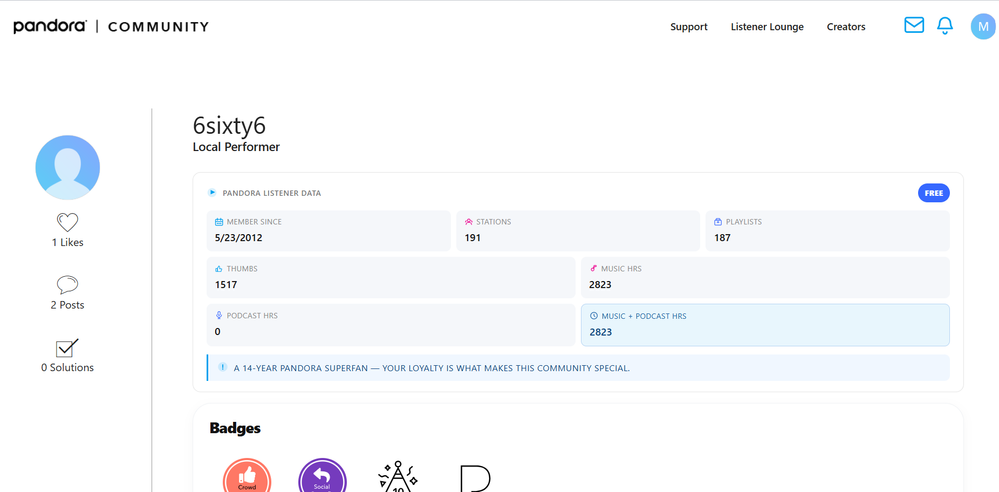Click the 0 Solutions link

68,367
